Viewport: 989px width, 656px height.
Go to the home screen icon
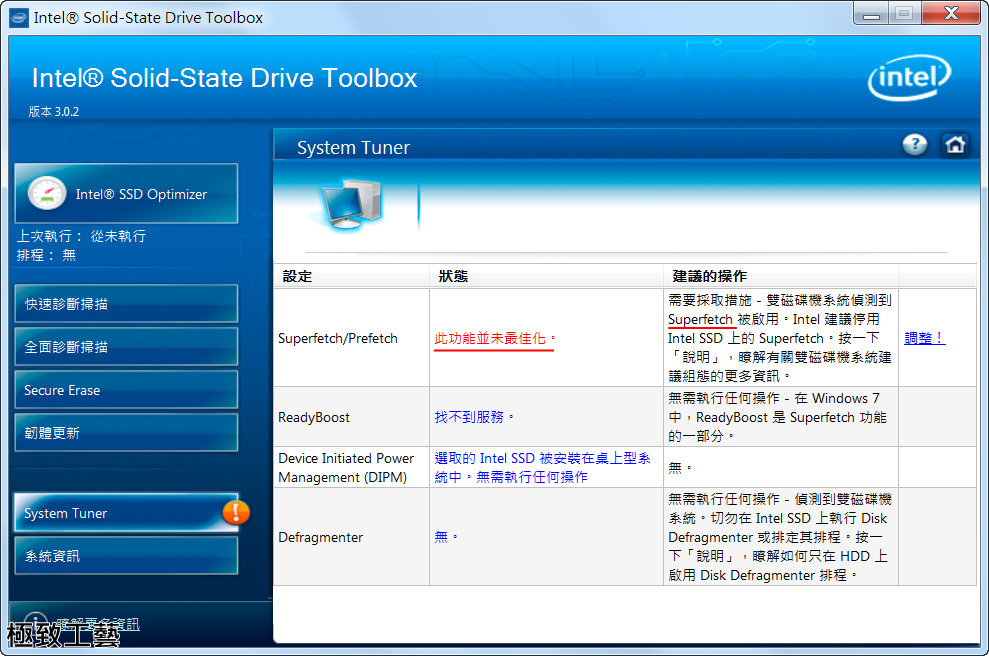point(955,144)
